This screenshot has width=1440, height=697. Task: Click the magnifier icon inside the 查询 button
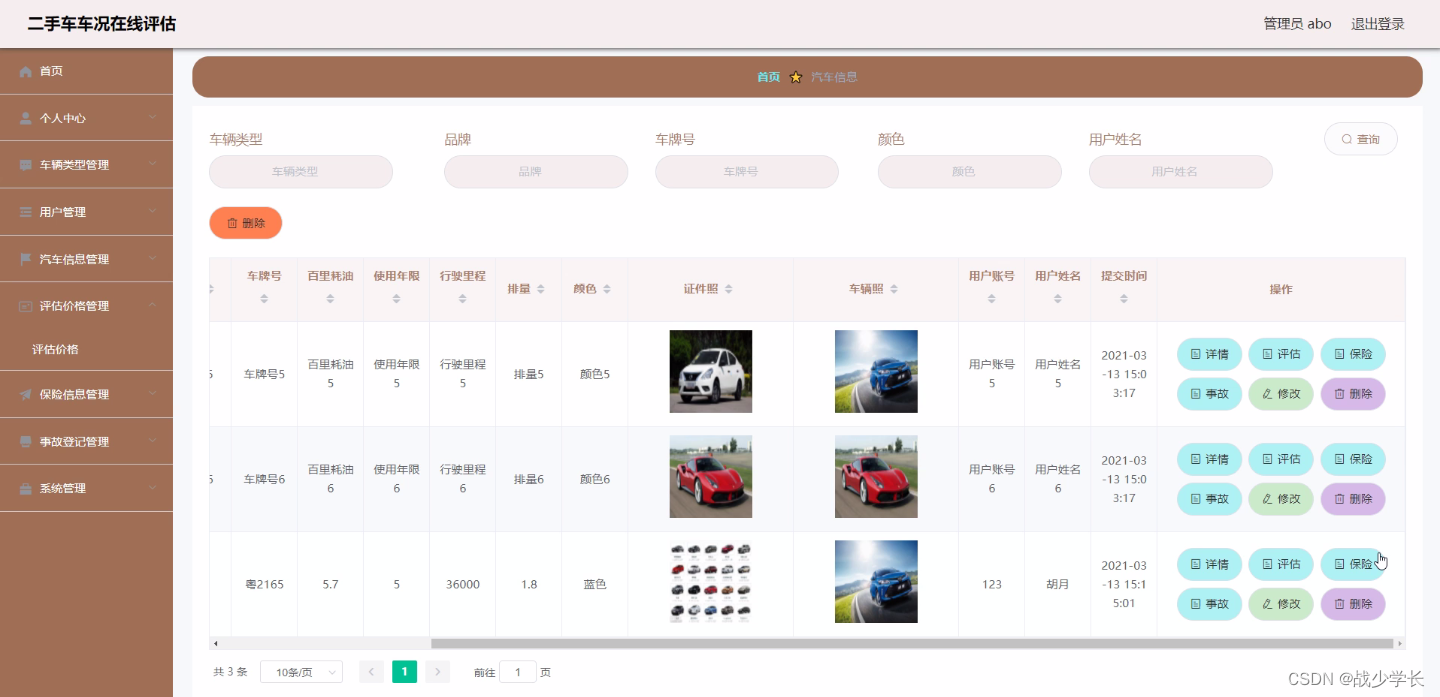(x=1348, y=140)
